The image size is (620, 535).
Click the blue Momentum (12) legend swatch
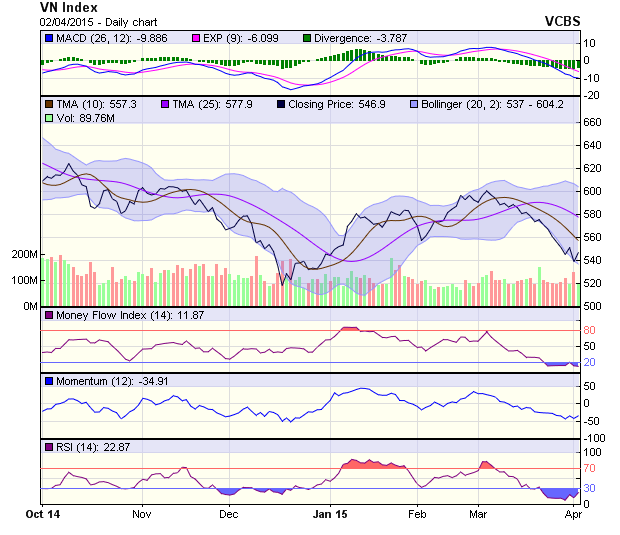point(48,381)
